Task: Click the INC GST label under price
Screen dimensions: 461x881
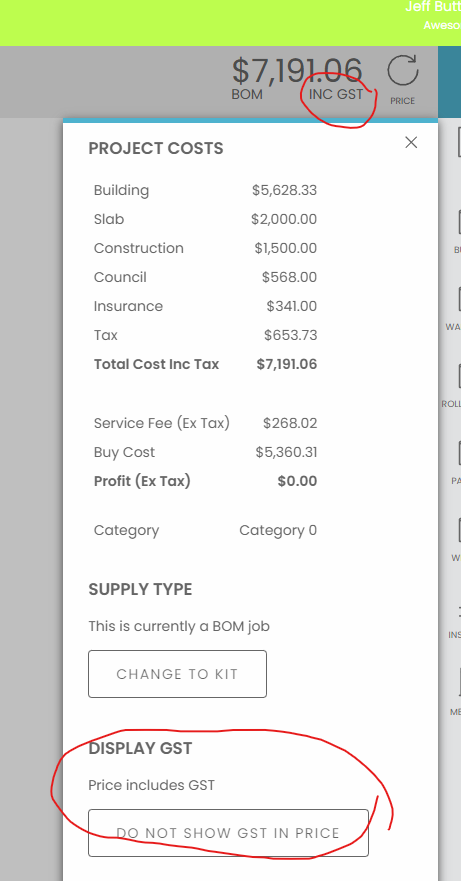Action: pyautogui.click(x=336, y=94)
